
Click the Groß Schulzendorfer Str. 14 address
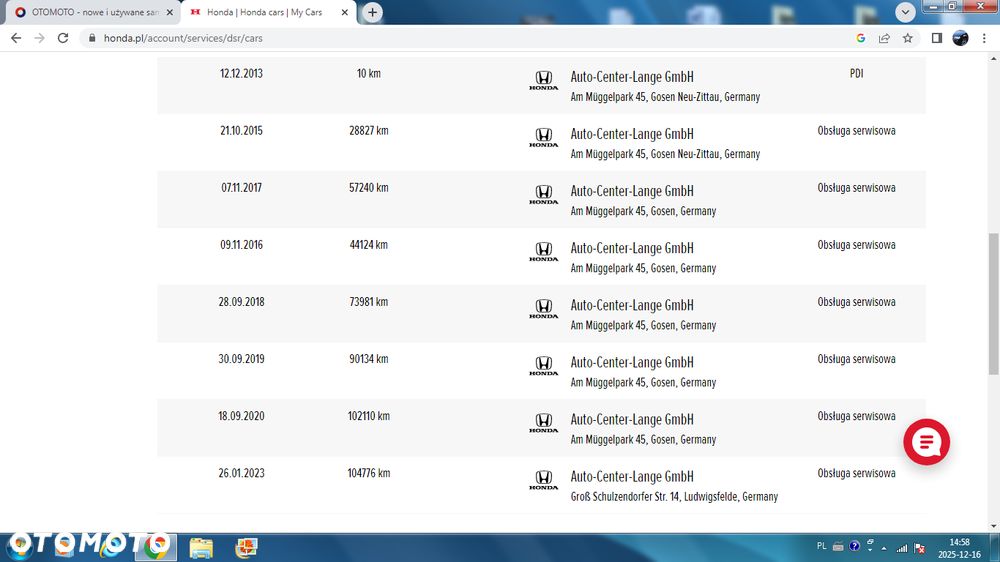click(x=674, y=497)
